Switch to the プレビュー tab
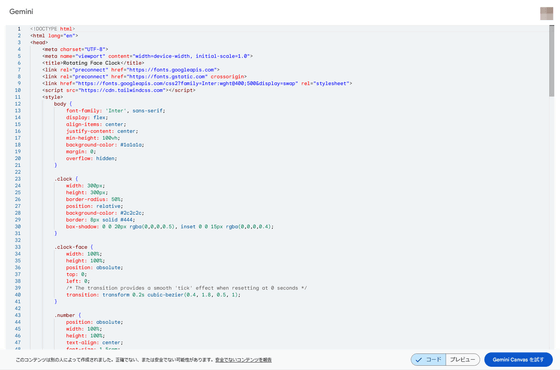Viewport: 560px width, 370px height. coord(462,360)
